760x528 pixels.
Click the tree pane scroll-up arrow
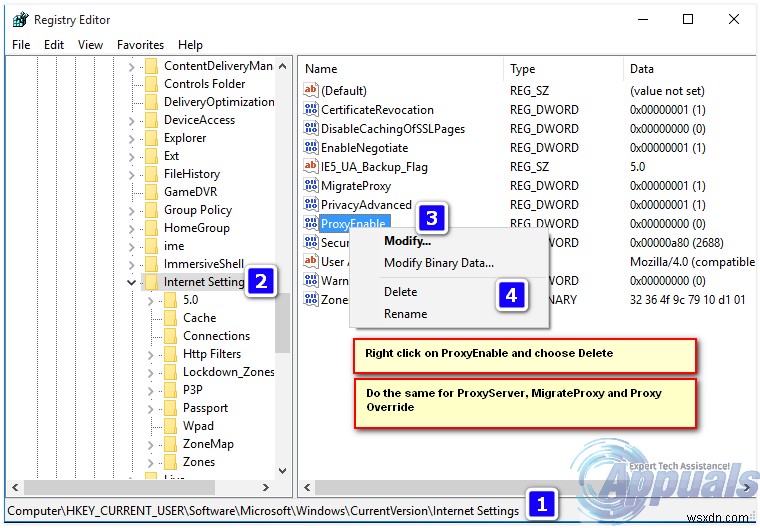click(x=283, y=66)
